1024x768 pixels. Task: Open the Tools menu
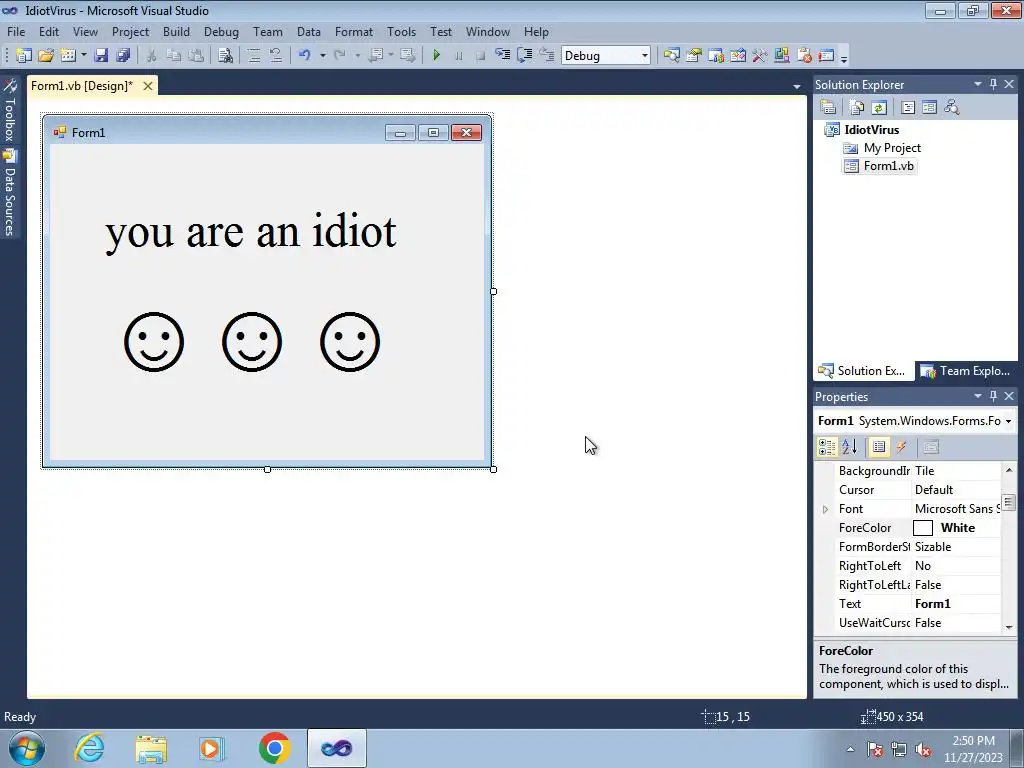click(x=401, y=31)
